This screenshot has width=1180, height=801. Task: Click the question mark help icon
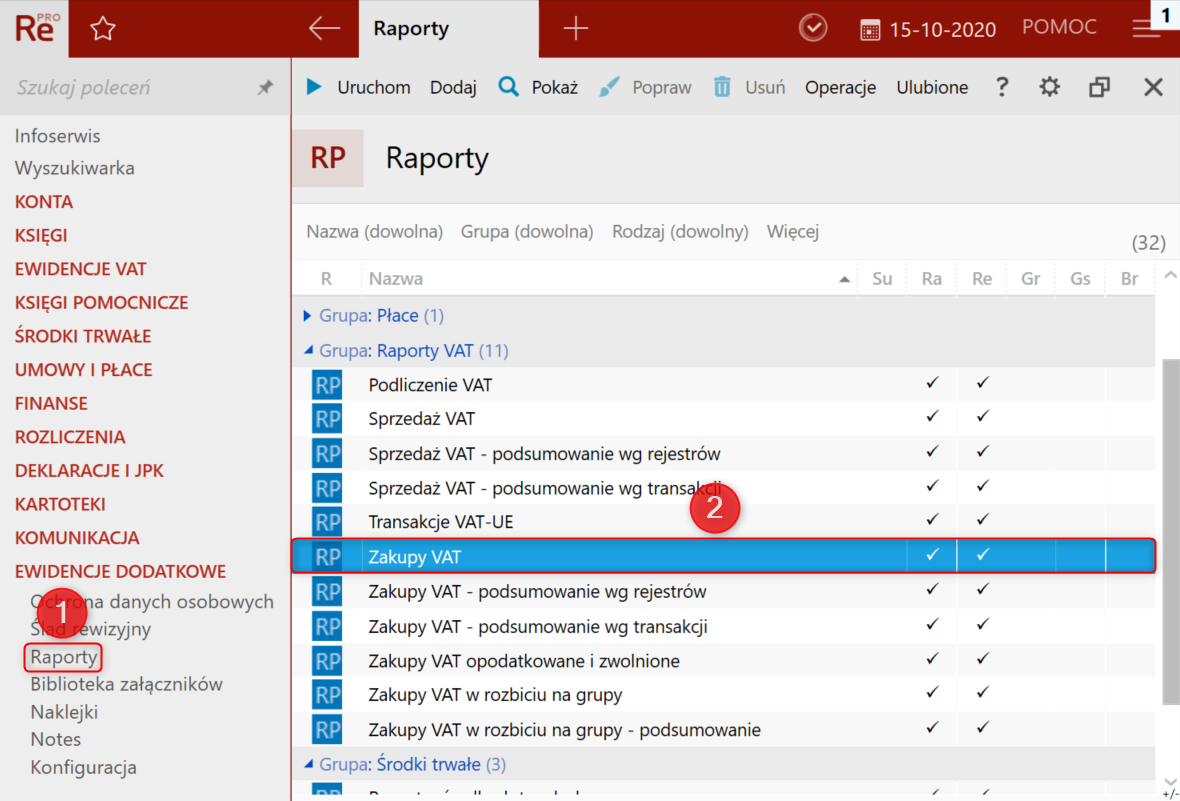1002,88
